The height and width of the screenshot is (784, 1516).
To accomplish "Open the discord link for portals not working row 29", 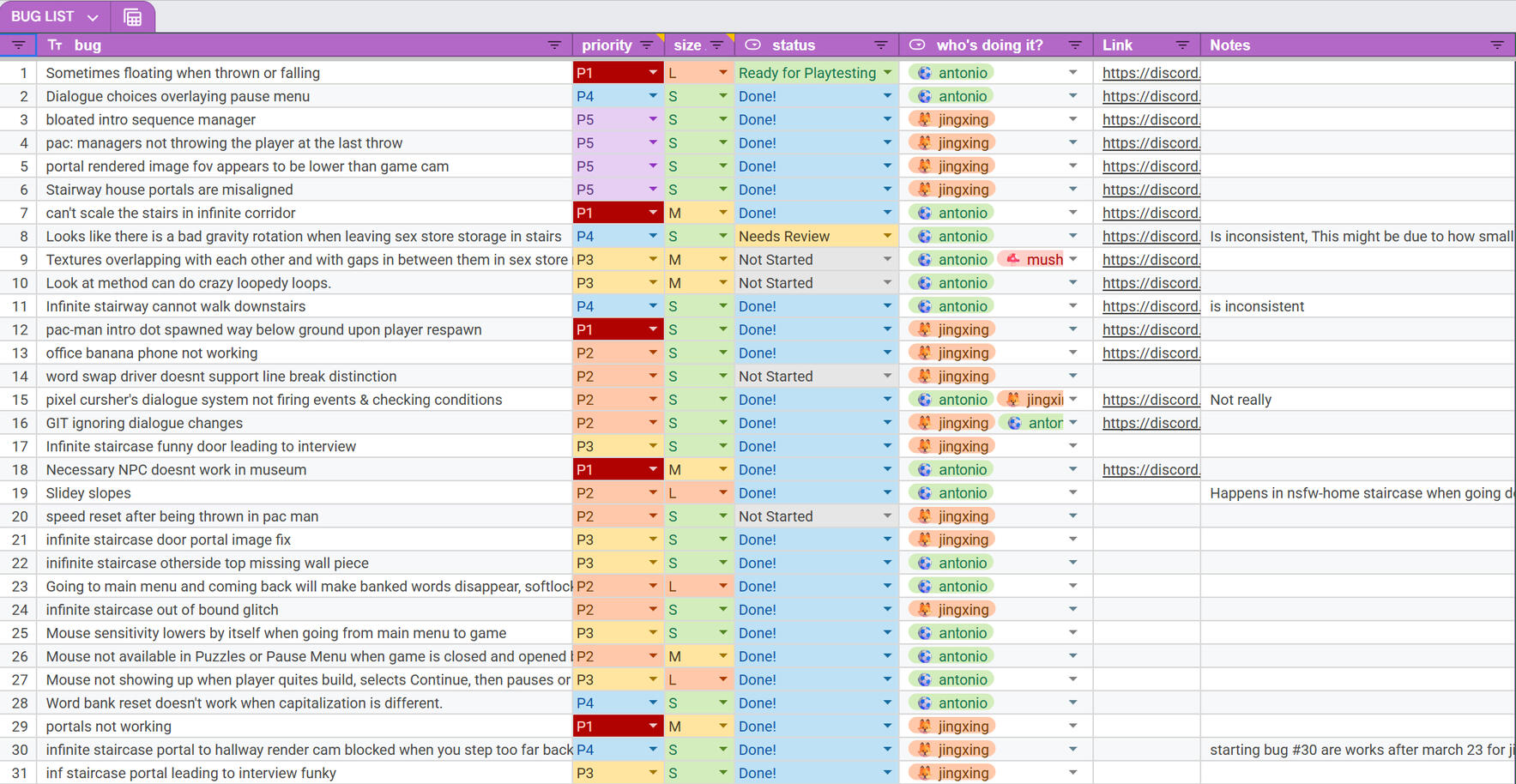I will [x=1151, y=726].
